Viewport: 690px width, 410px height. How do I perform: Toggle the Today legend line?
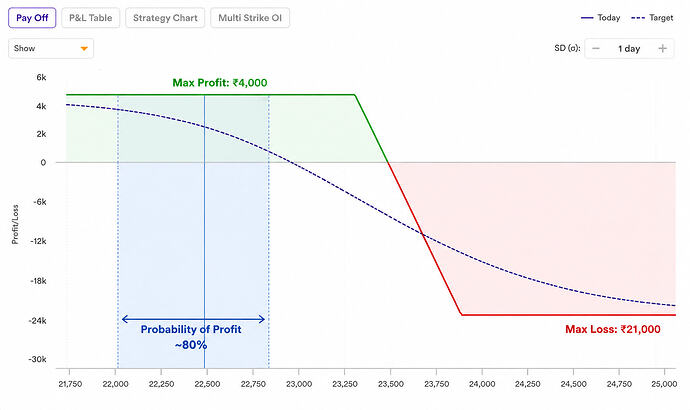(600, 18)
